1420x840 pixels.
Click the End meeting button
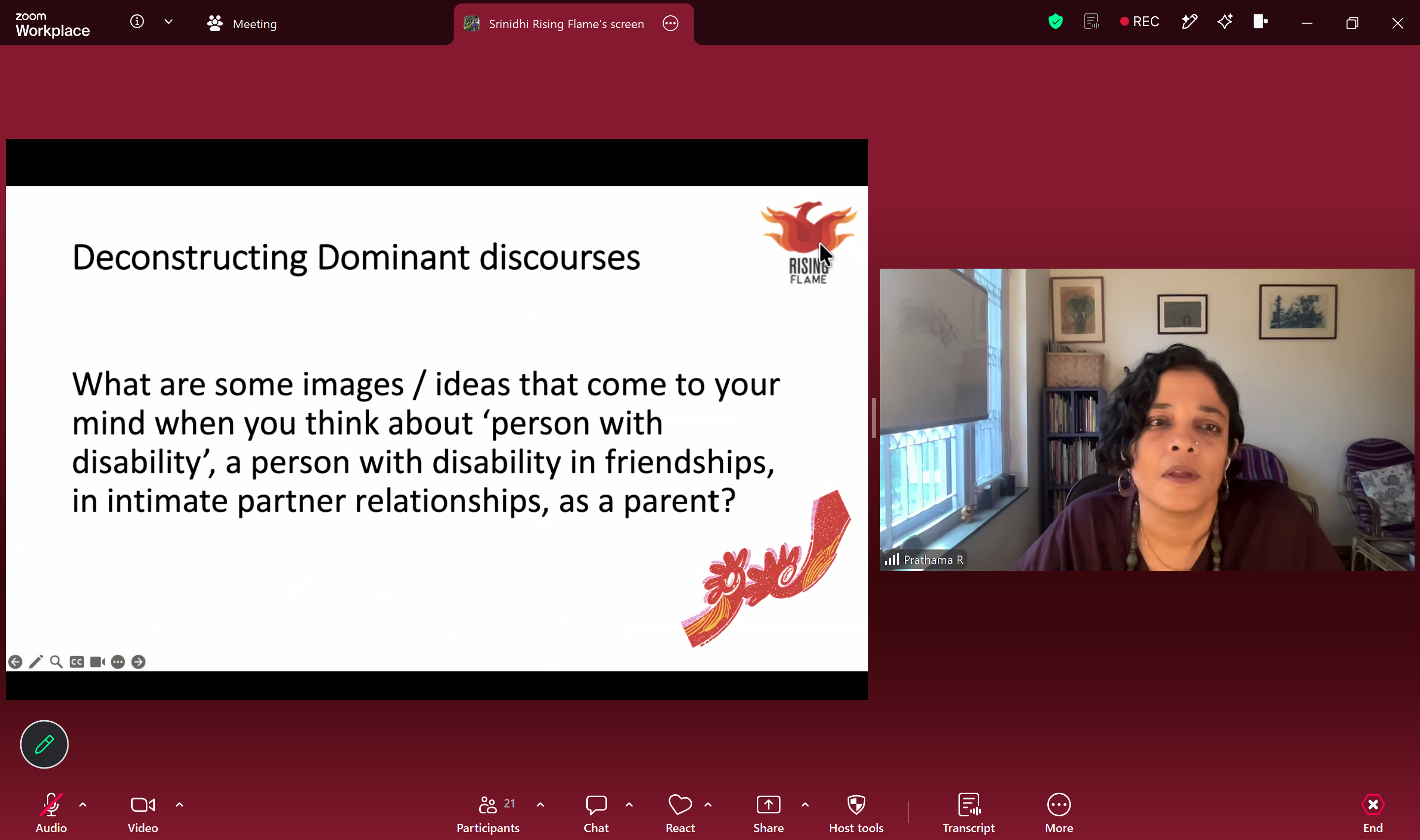pos(1373,813)
